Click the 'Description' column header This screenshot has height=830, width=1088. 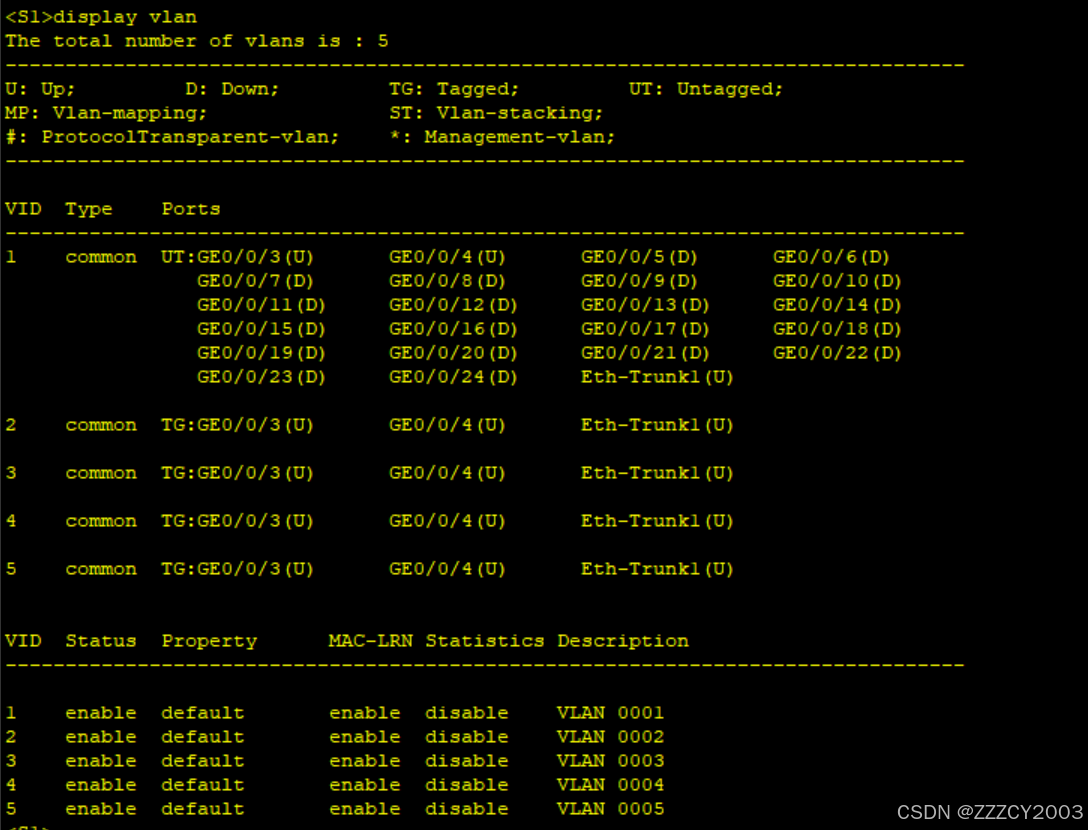pos(622,641)
